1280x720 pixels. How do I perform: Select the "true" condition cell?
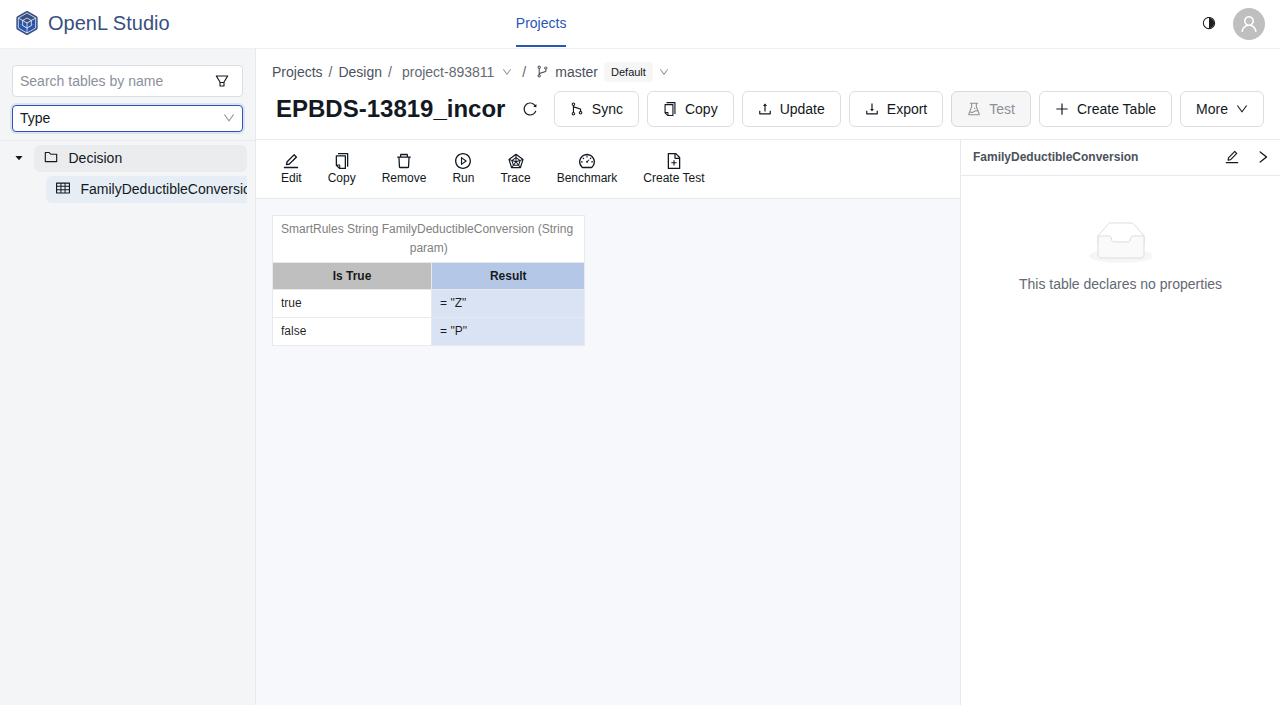352,303
